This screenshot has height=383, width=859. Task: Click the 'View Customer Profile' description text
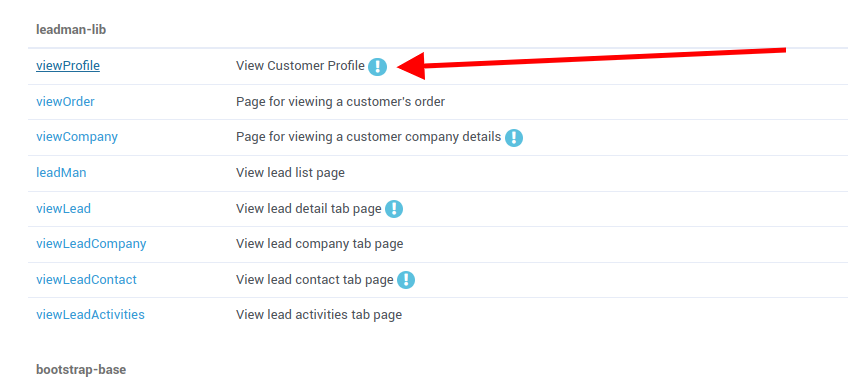pos(300,66)
